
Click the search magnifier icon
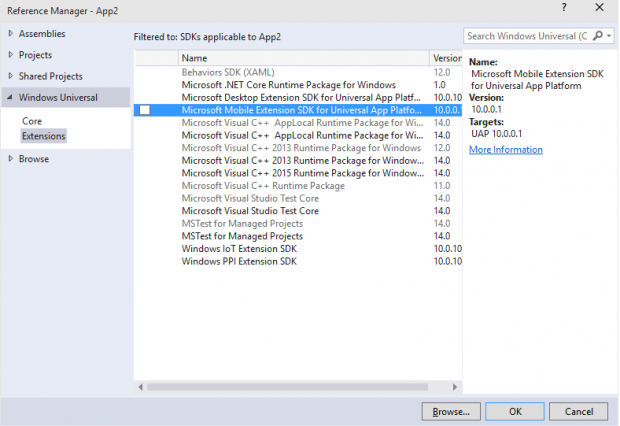point(597,36)
